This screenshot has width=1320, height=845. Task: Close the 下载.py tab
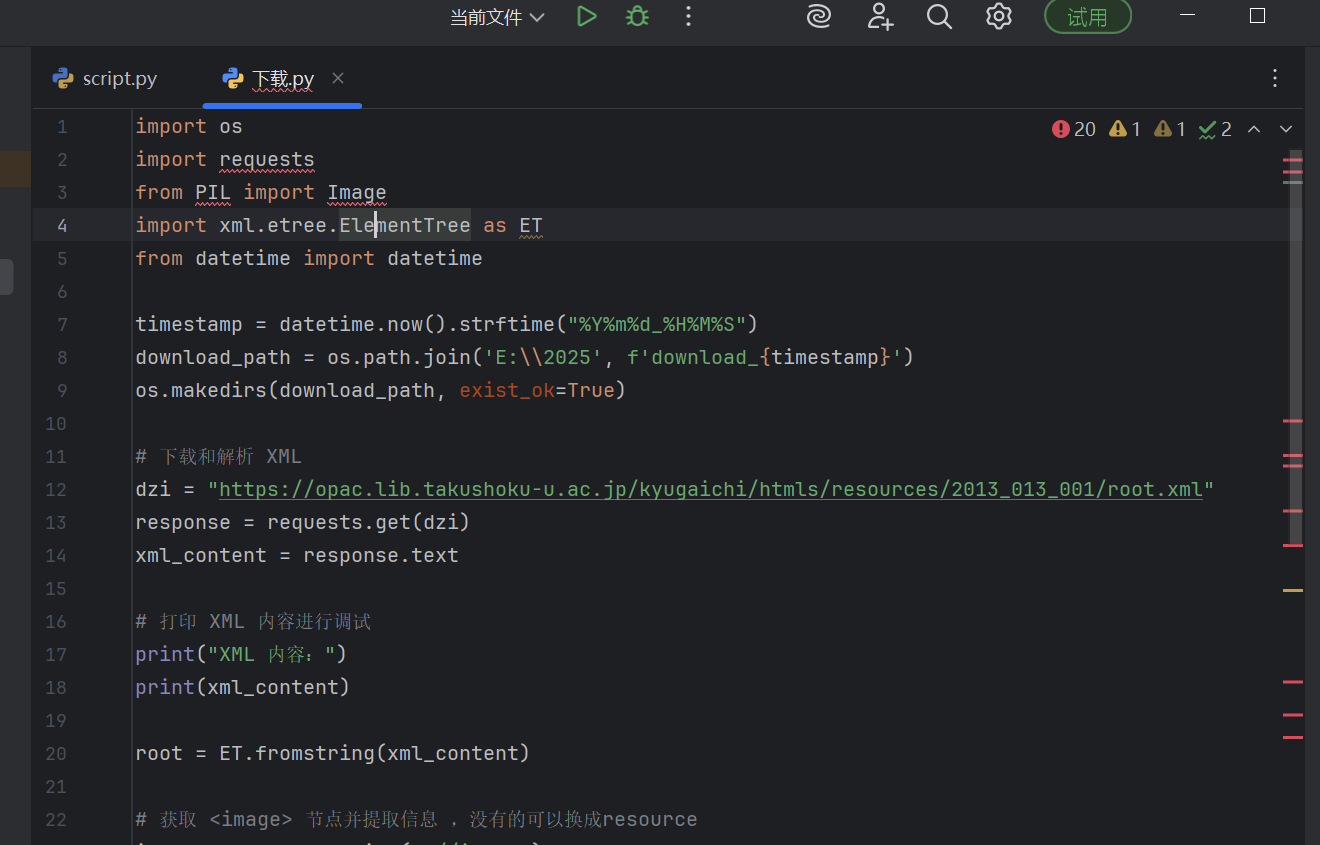click(338, 78)
